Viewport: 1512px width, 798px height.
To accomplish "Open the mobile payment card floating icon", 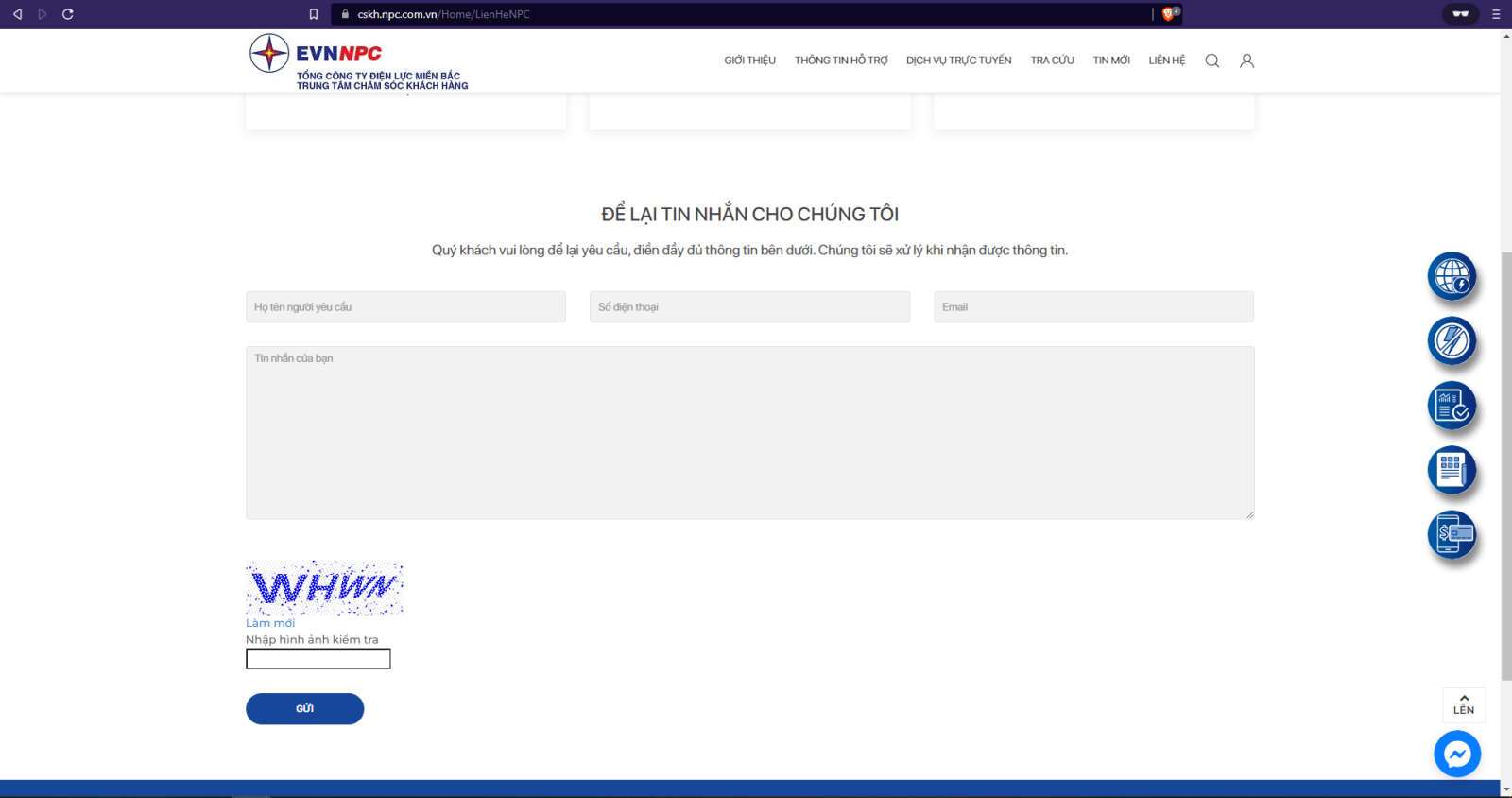I will [1452, 534].
